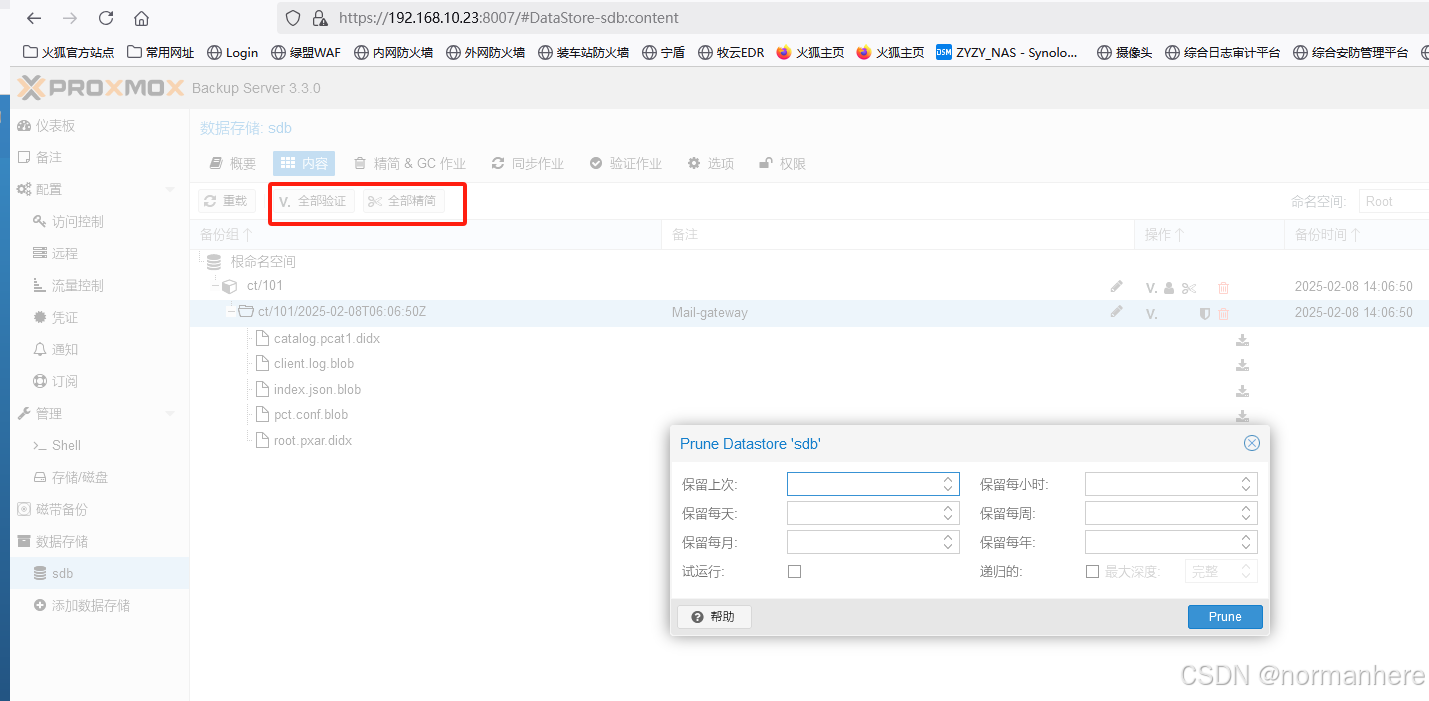Click the 保留每年 spinner arrows

[x=1246, y=542]
